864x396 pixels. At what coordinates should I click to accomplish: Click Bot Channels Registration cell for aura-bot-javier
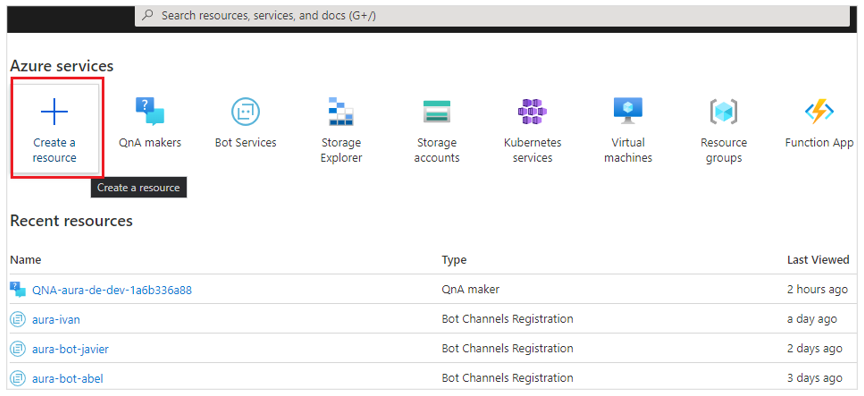(507, 349)
